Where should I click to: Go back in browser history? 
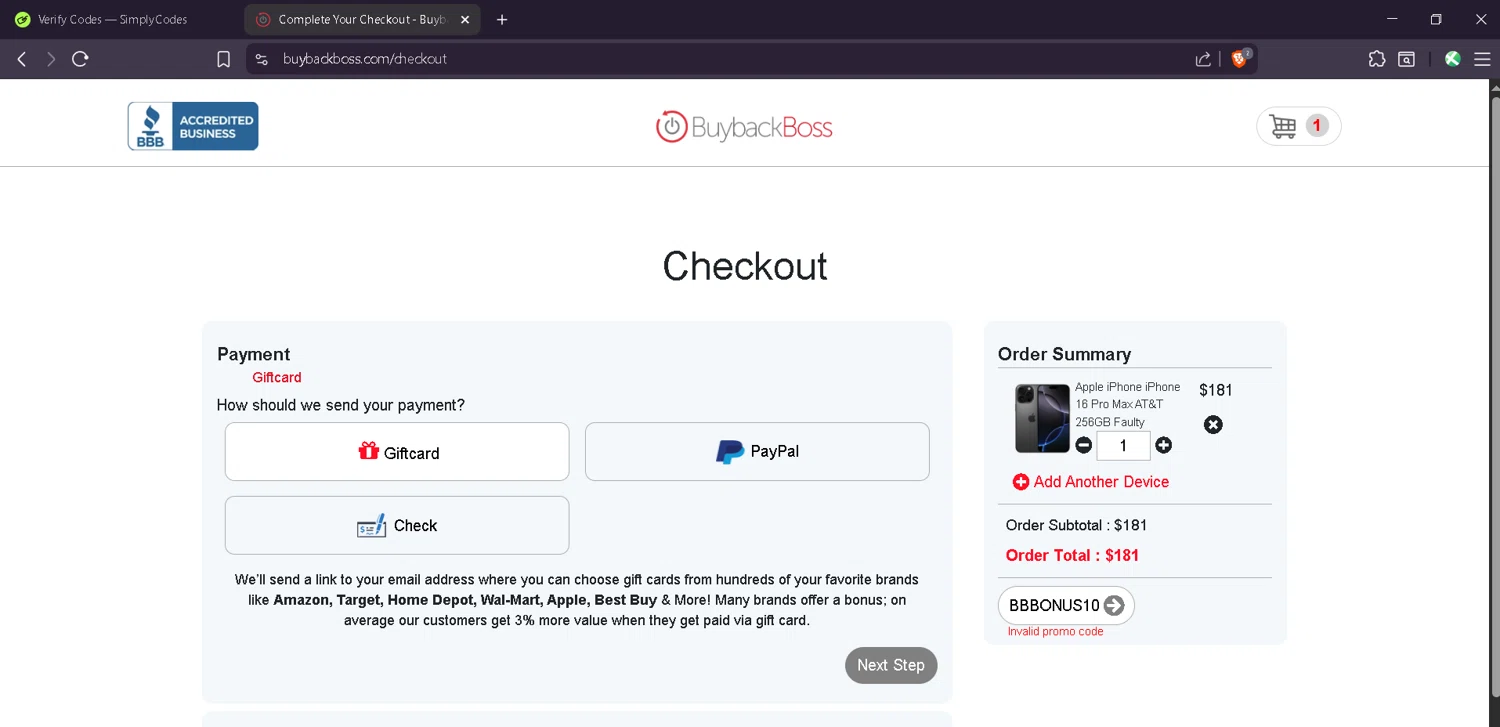21,59
